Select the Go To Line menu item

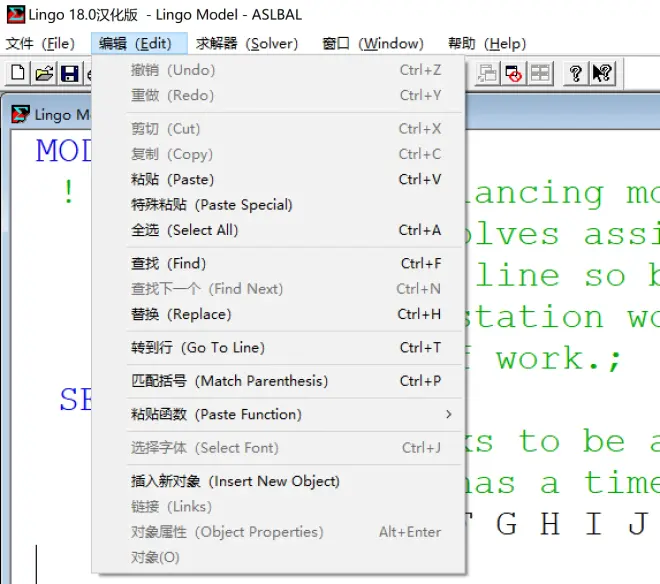coord(198,347)
